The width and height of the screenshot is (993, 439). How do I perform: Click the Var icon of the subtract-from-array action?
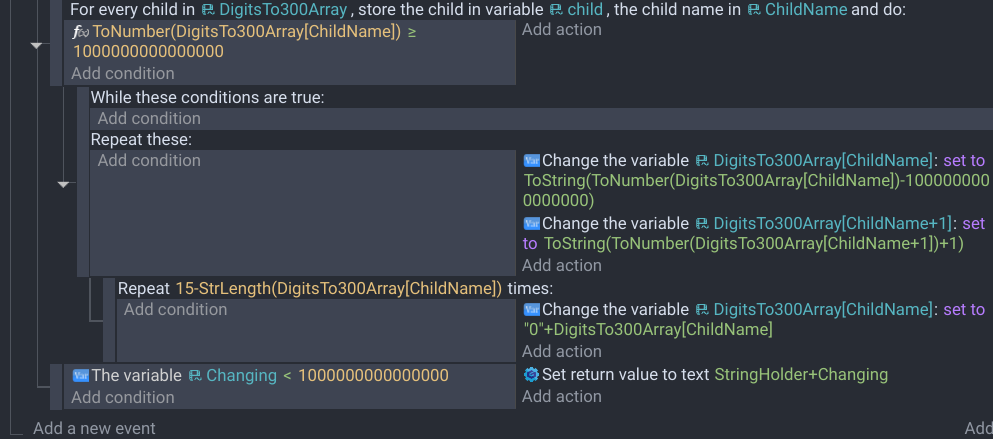point(531,160)
